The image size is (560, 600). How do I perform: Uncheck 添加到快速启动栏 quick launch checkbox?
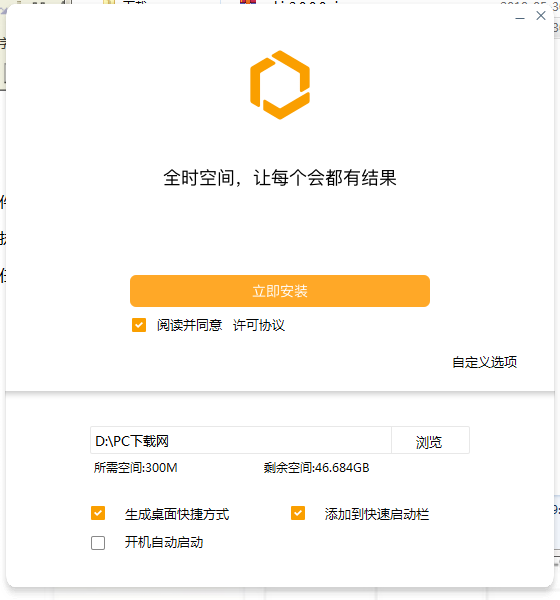[298, 513]
